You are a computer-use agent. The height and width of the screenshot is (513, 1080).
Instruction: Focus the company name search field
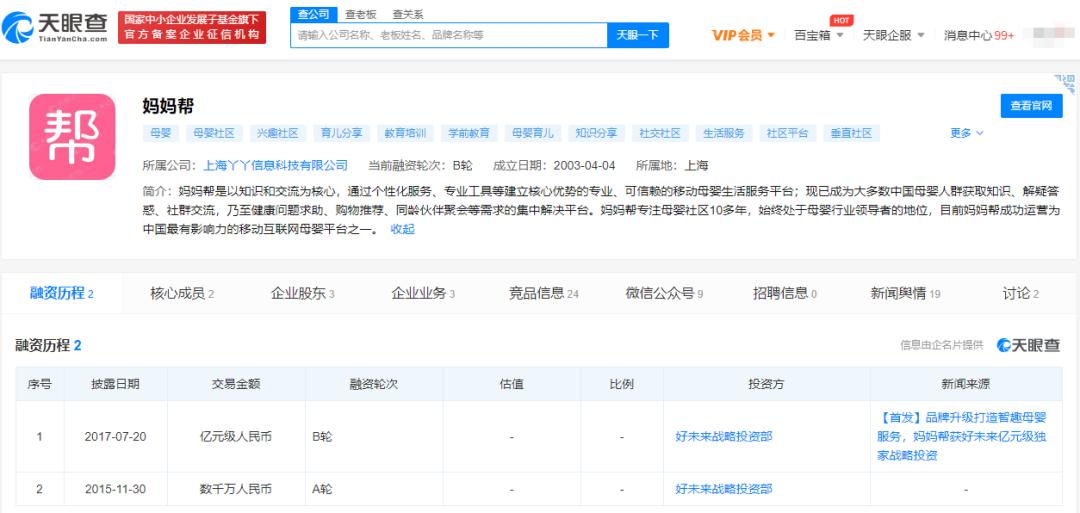(448, 34)
